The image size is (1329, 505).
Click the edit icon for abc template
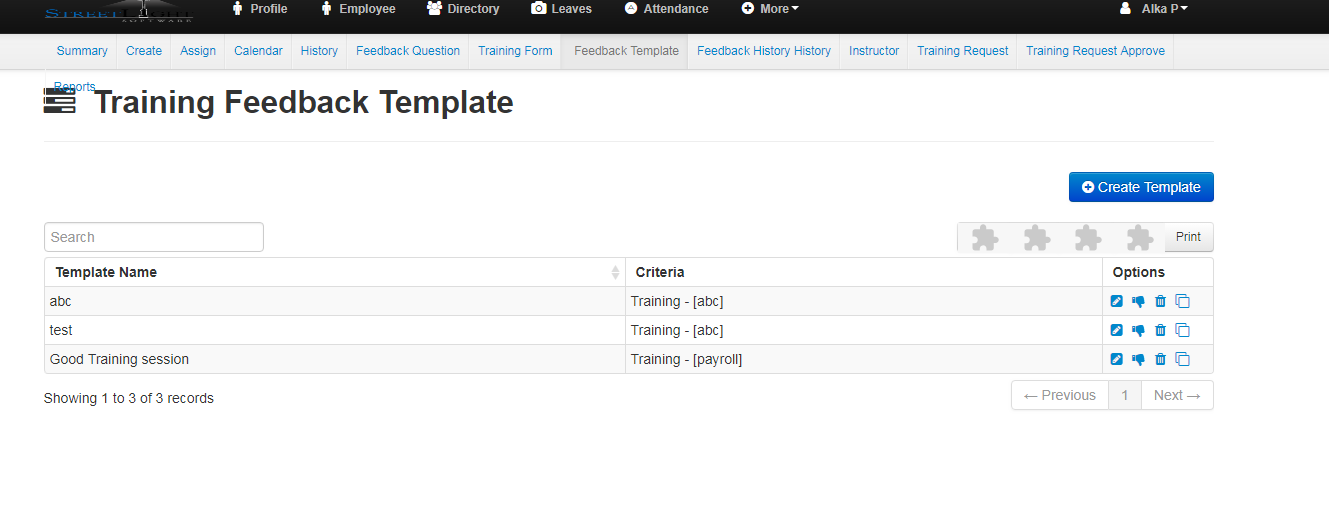[x=1117, y=302]
